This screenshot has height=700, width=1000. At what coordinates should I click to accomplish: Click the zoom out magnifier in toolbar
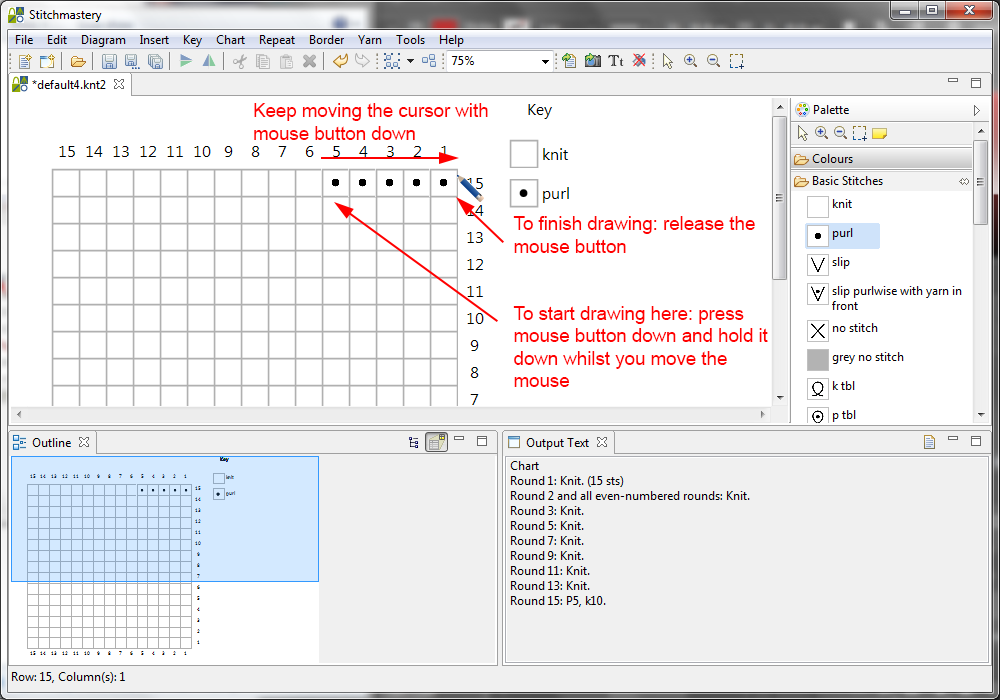tap(714, 61)
